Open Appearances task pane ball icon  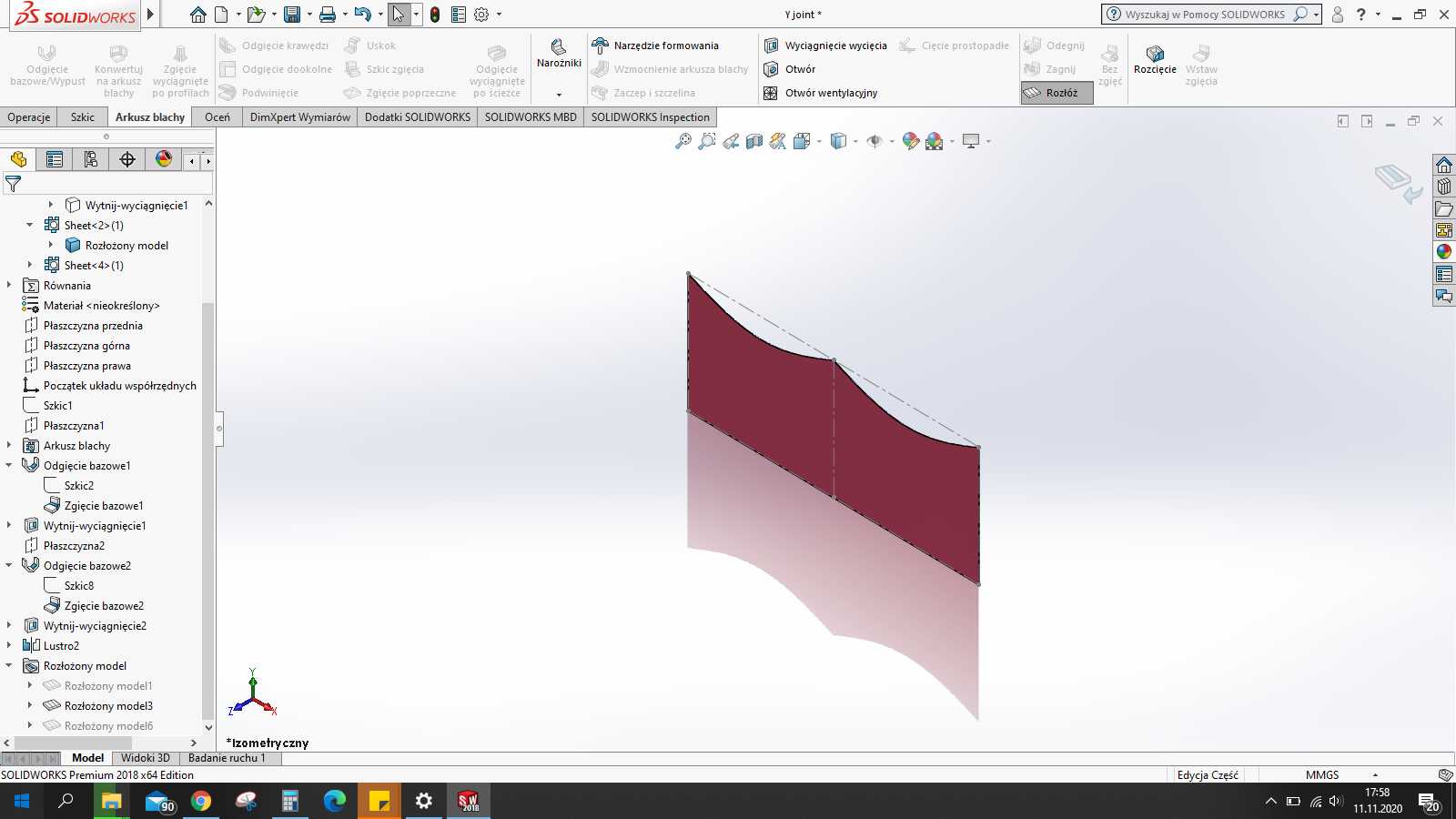coord(1444,252)
